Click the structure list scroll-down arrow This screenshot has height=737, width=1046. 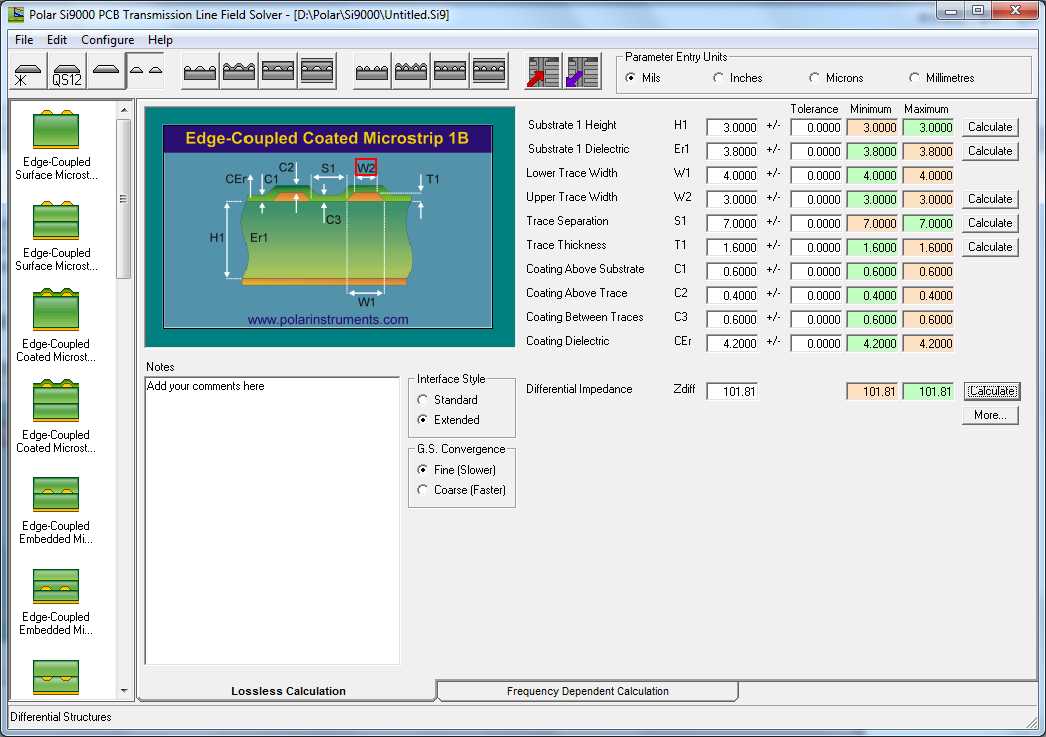click(x=123, y=691)
